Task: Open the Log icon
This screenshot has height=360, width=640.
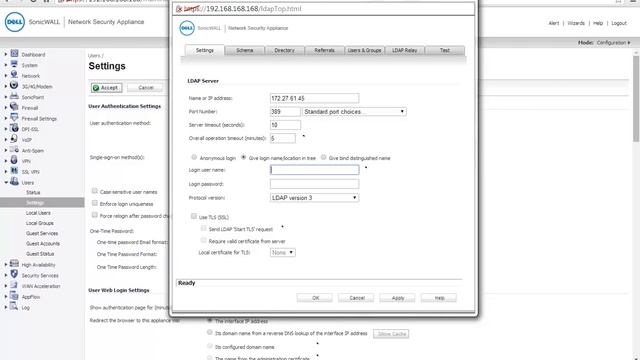Action: (x=14, y=307)
